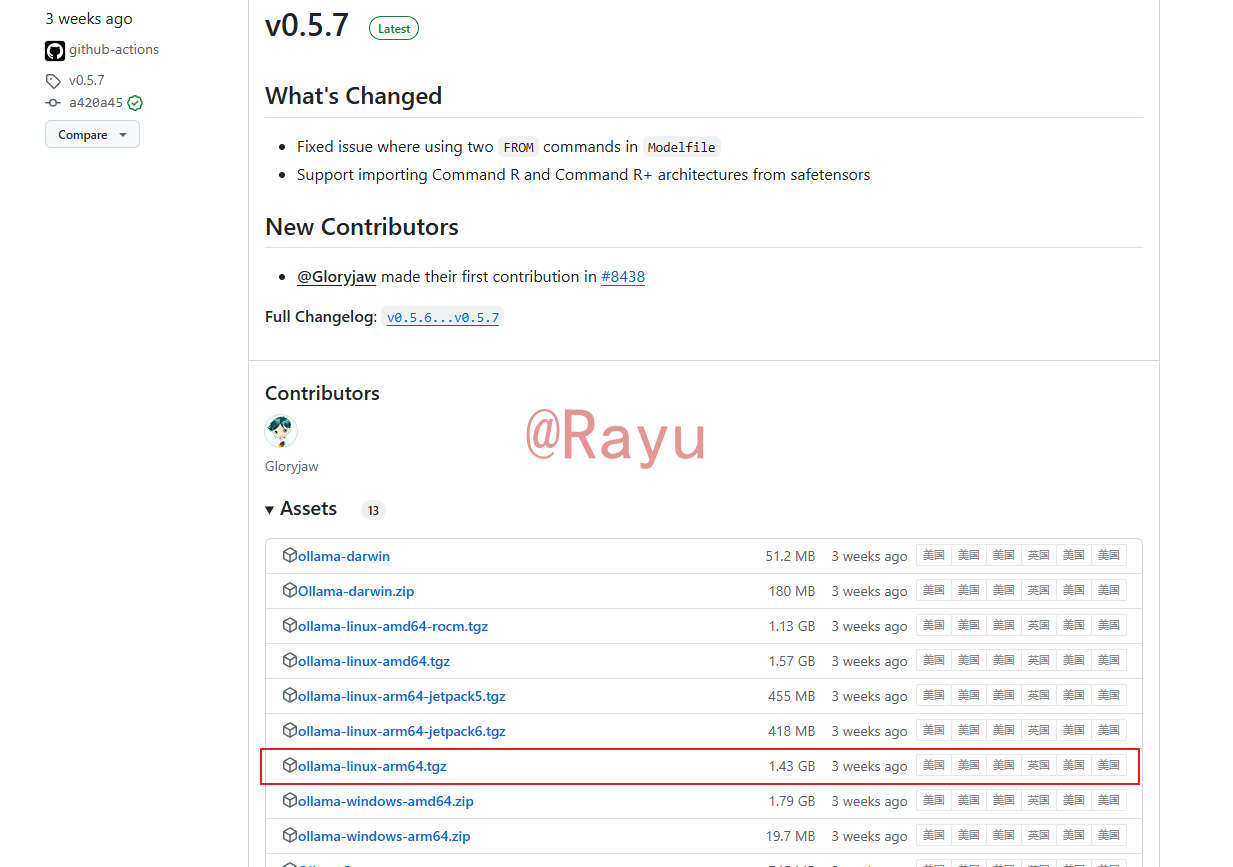Click the 1.43 GB size text

(792, 766)
